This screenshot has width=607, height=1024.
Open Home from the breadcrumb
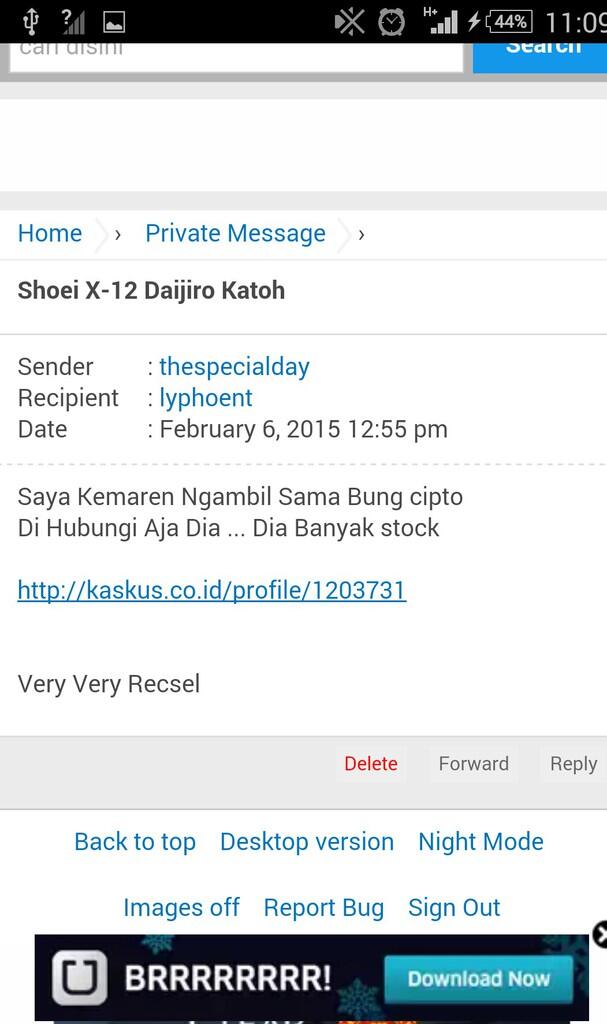(x=49, y=233)
